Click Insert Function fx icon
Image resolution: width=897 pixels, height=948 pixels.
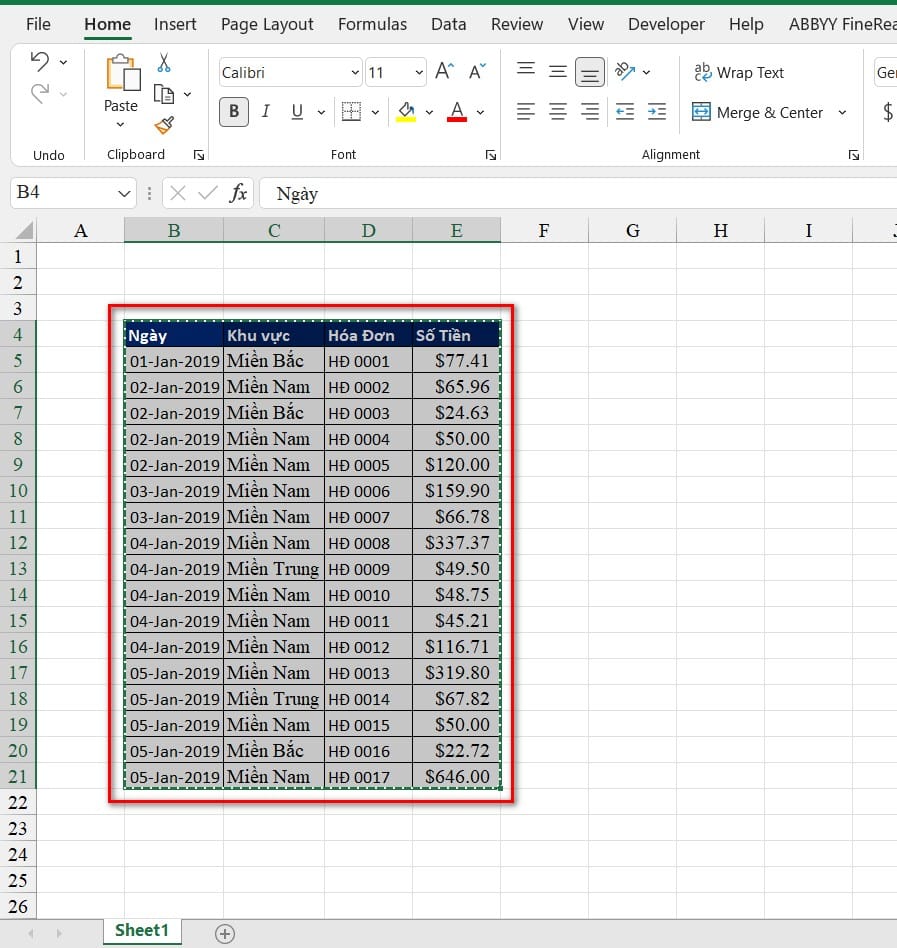238,193
